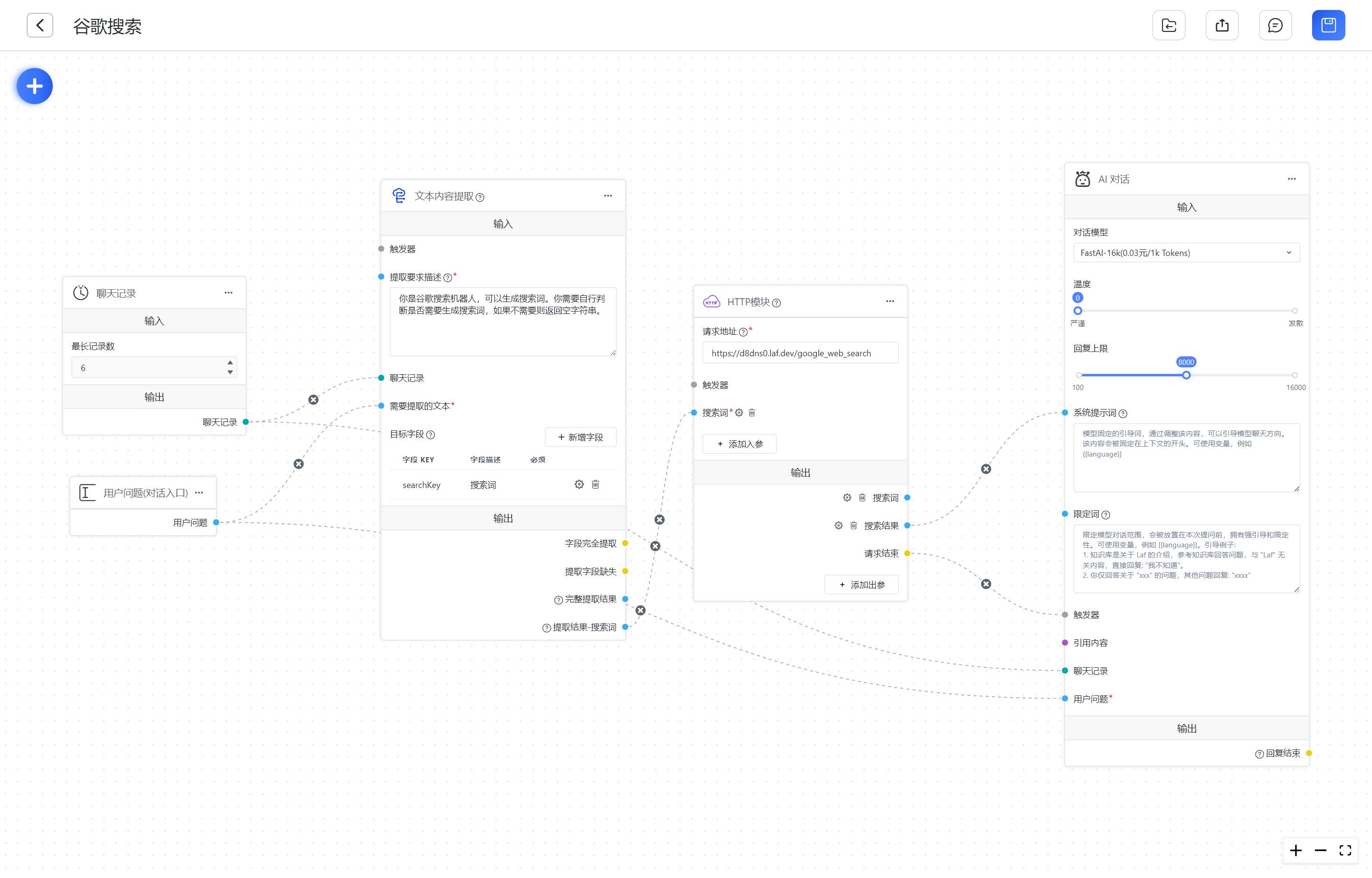Zoom in canvas with plus control
The image size is (1372, 878).
coord(1295,850)
